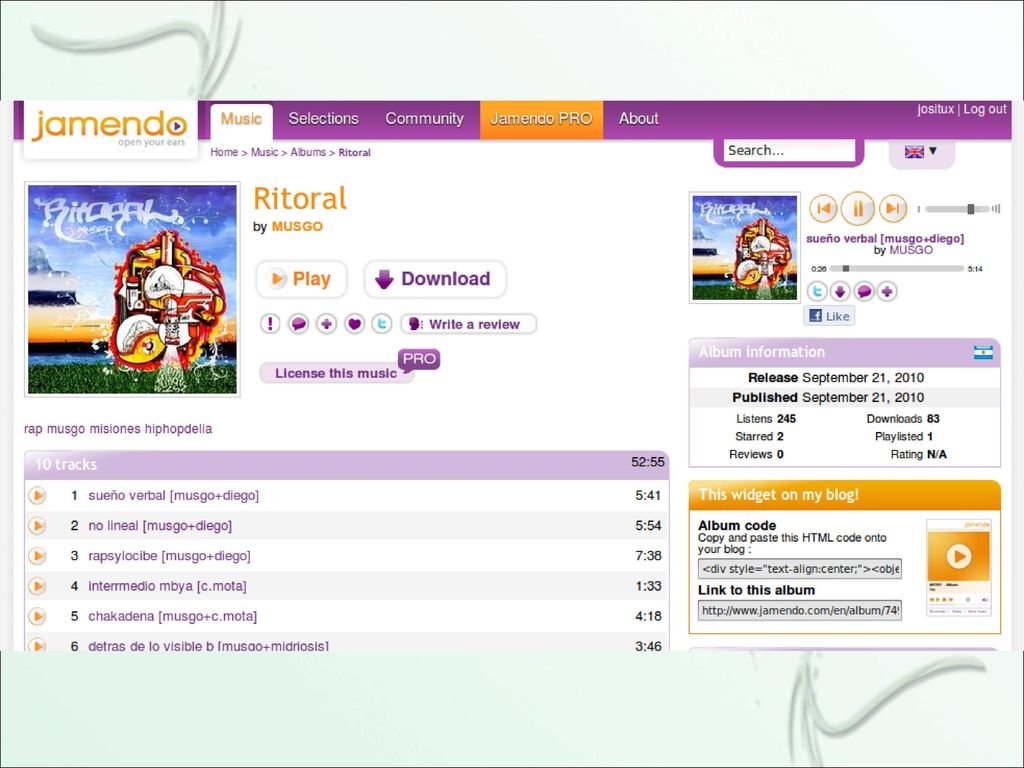This screenshot has width=1024, height=768.
Task: Open the language flag dropdown
Action: 921,152
